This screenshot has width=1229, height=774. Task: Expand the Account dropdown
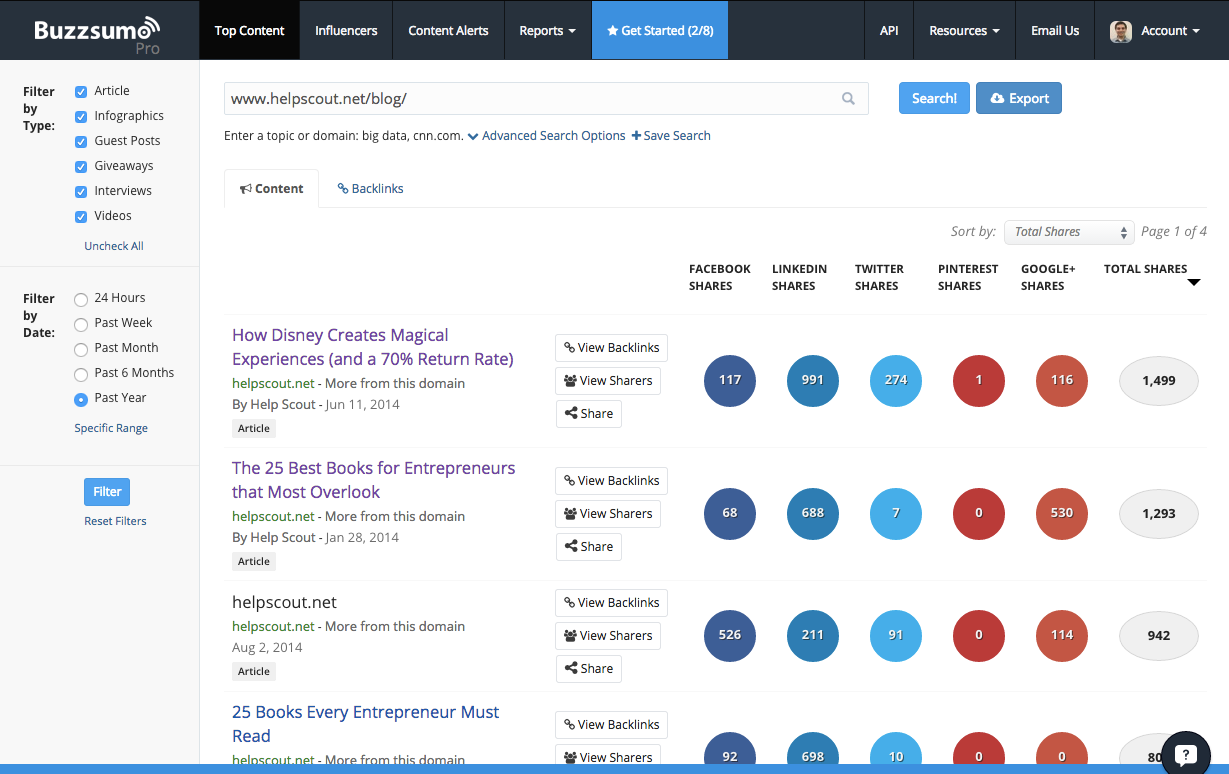[1155, 30]
